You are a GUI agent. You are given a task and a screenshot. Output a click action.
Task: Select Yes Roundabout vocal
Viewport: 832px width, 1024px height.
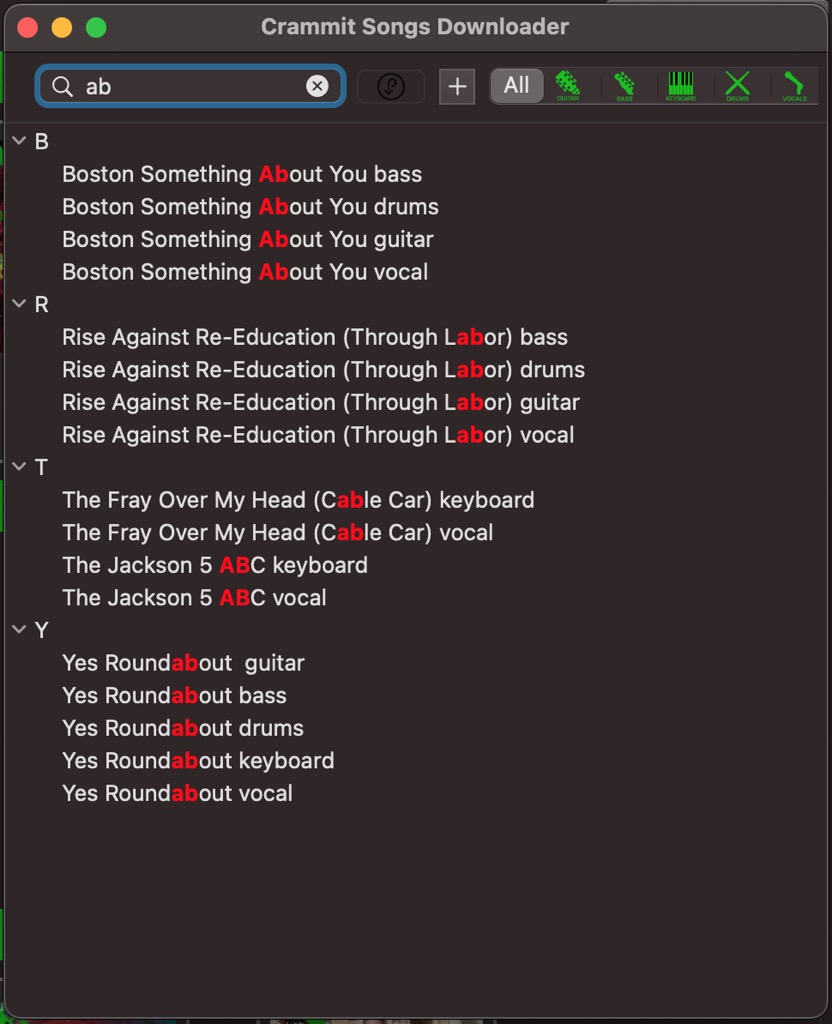177,793
